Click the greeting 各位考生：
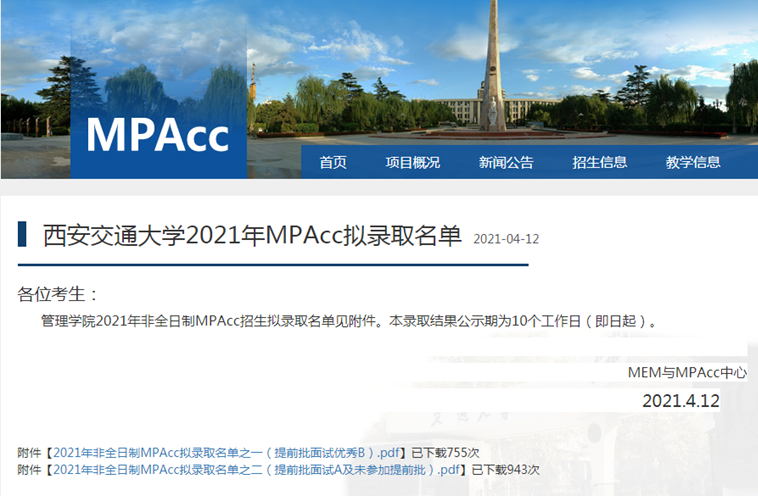 tap(58, 294)
